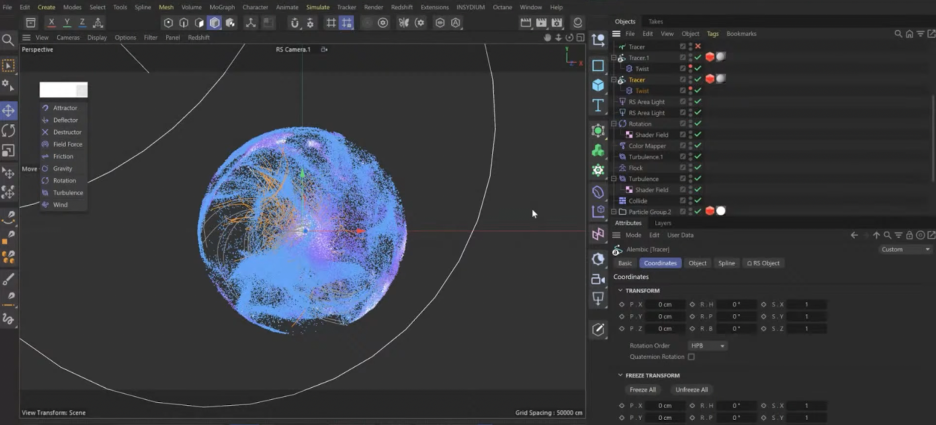Toggle the Z axis lock
936x425 pixels.
coord(82,23)
